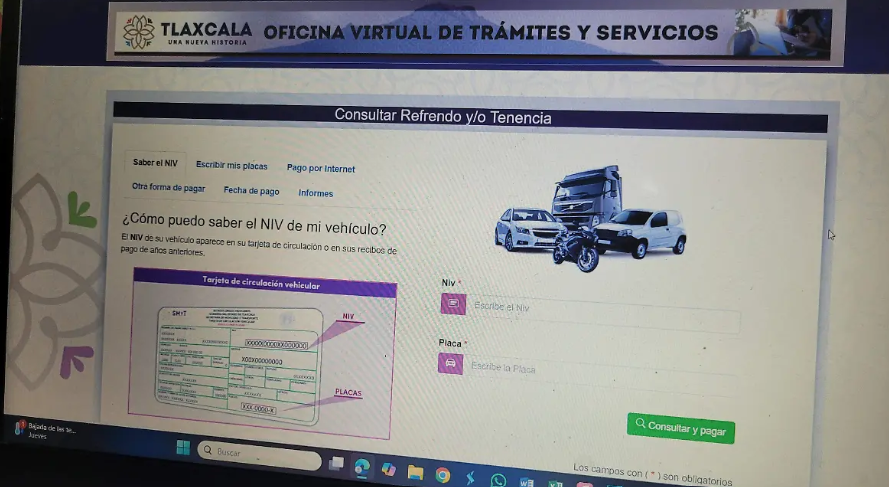Open File Explorer from taskbar
Screen dimensions: 889x487
[415, 472]
